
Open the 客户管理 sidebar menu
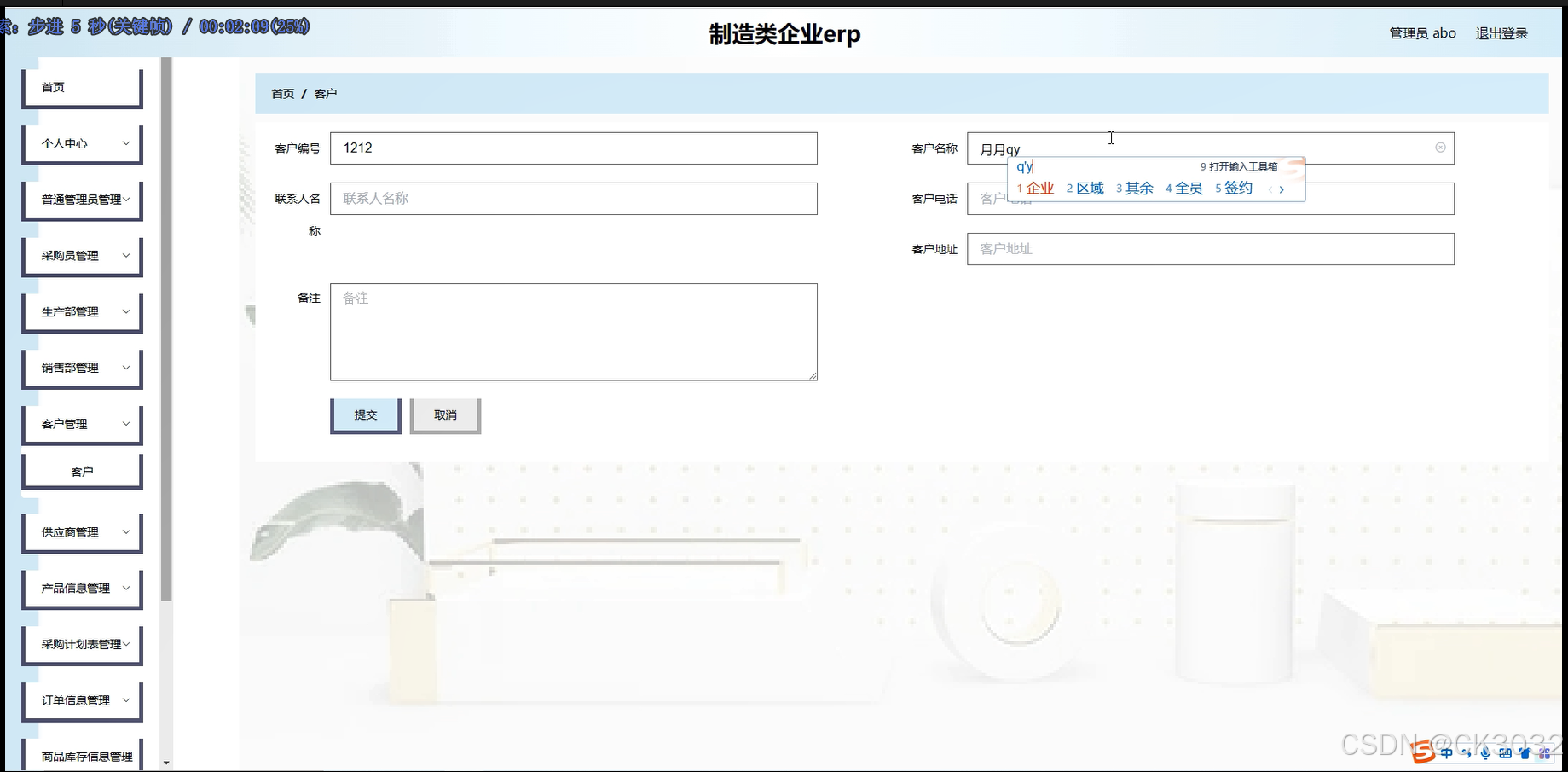(x=81, y=423)
